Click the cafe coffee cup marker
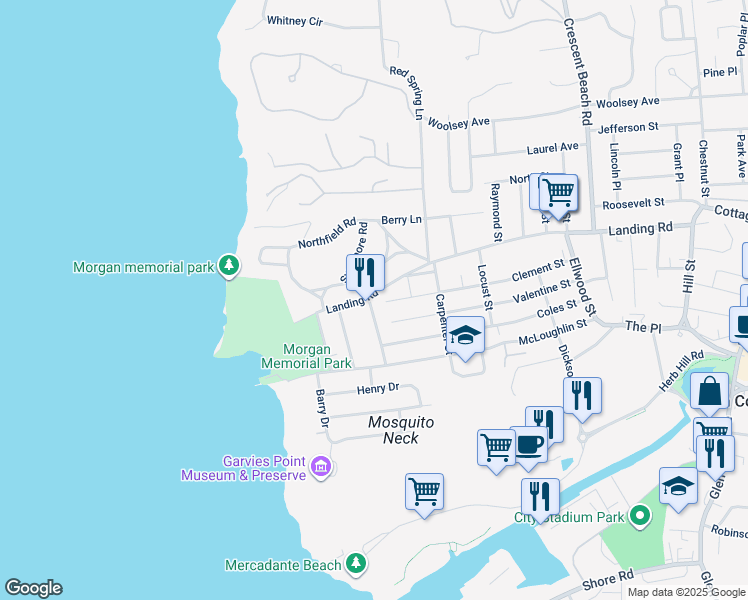Image resolution: width=748 pixels, height=600 pixels. pos(528,445)
